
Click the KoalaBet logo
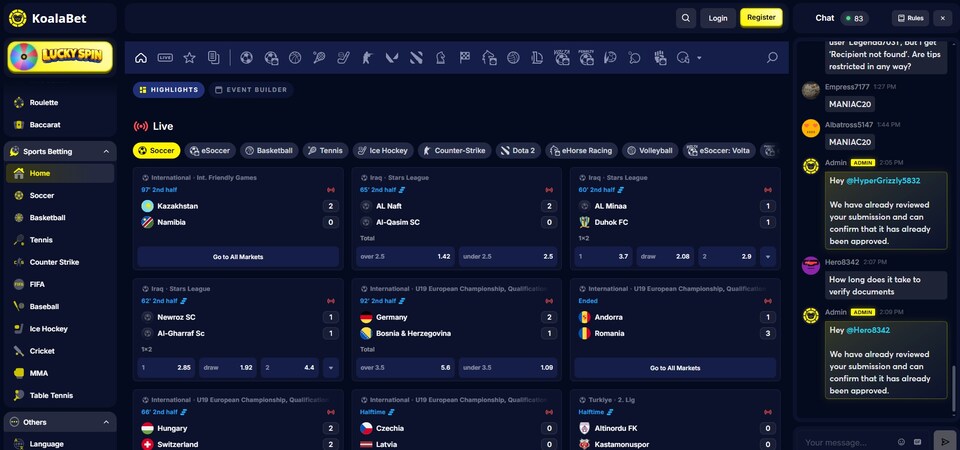[48, 18]
